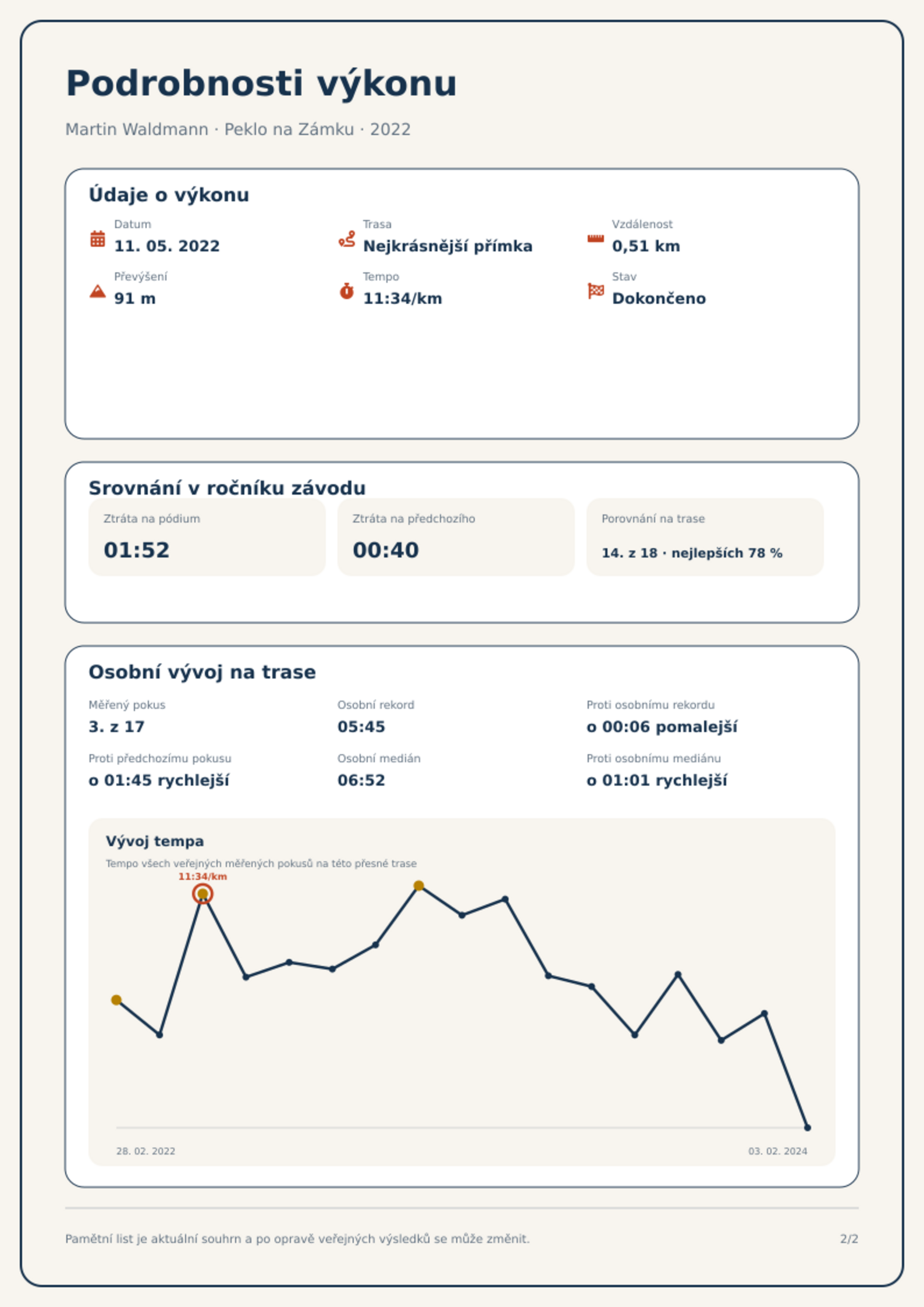Click the stopwatch icon next to Tempo
Screen dimensions: 924x1307
coord(347,291)
